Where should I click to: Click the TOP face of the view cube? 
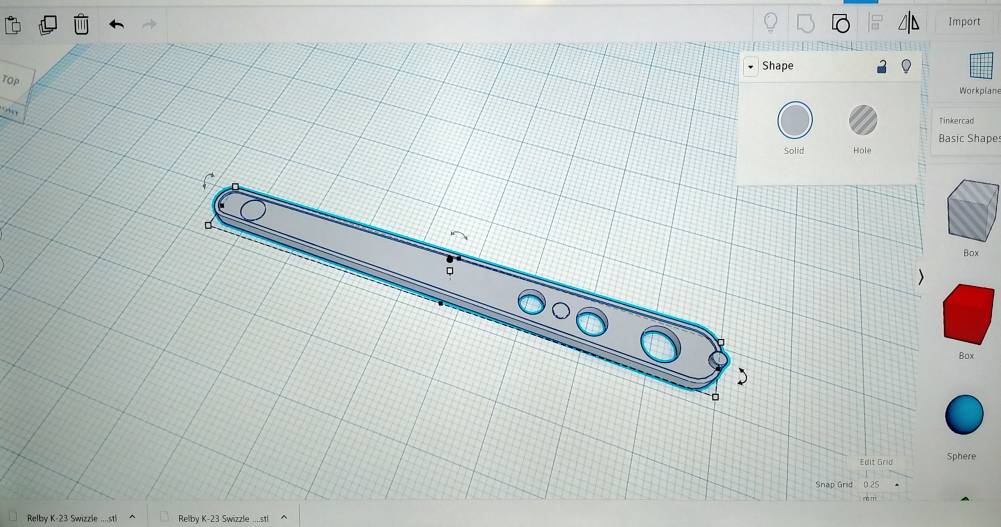11,80
